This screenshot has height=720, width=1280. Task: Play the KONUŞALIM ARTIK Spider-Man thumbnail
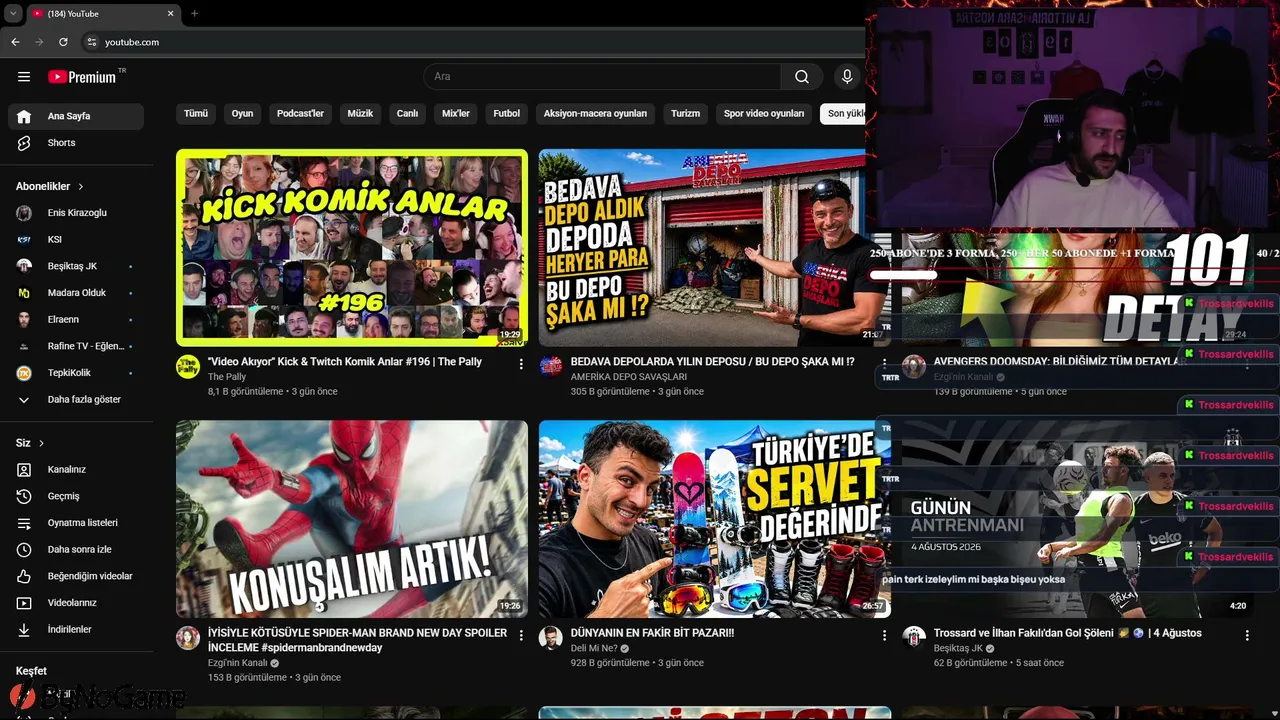click(352, 519)
